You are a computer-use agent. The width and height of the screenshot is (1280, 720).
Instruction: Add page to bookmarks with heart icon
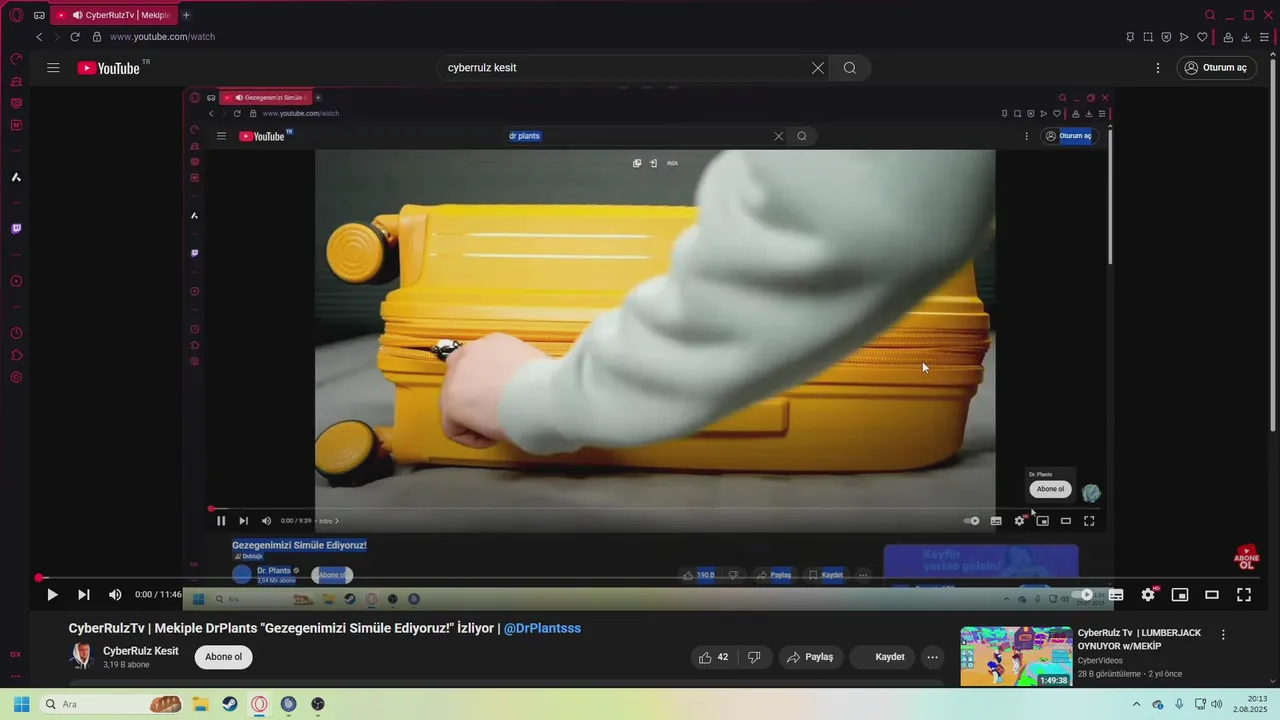[1202, 37]
